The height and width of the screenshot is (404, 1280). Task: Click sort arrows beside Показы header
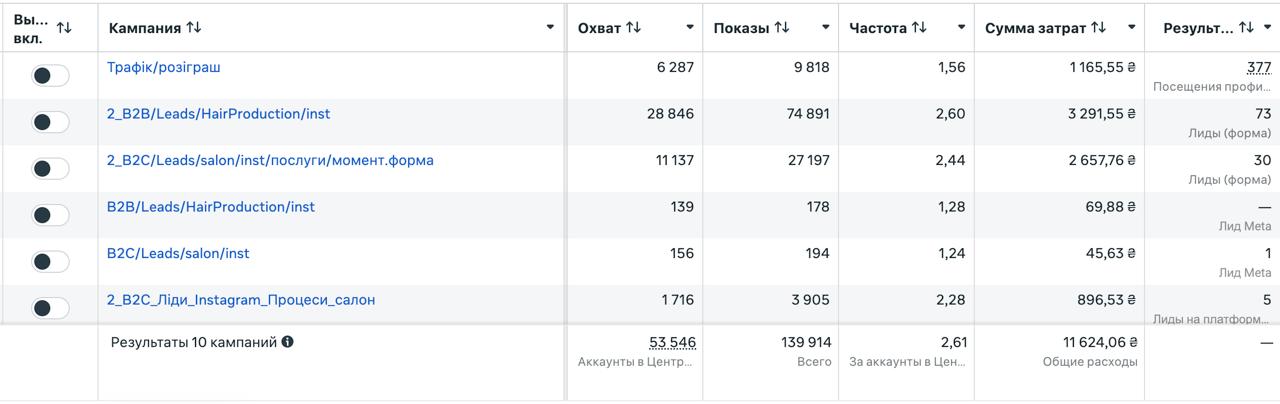[781, 28]
